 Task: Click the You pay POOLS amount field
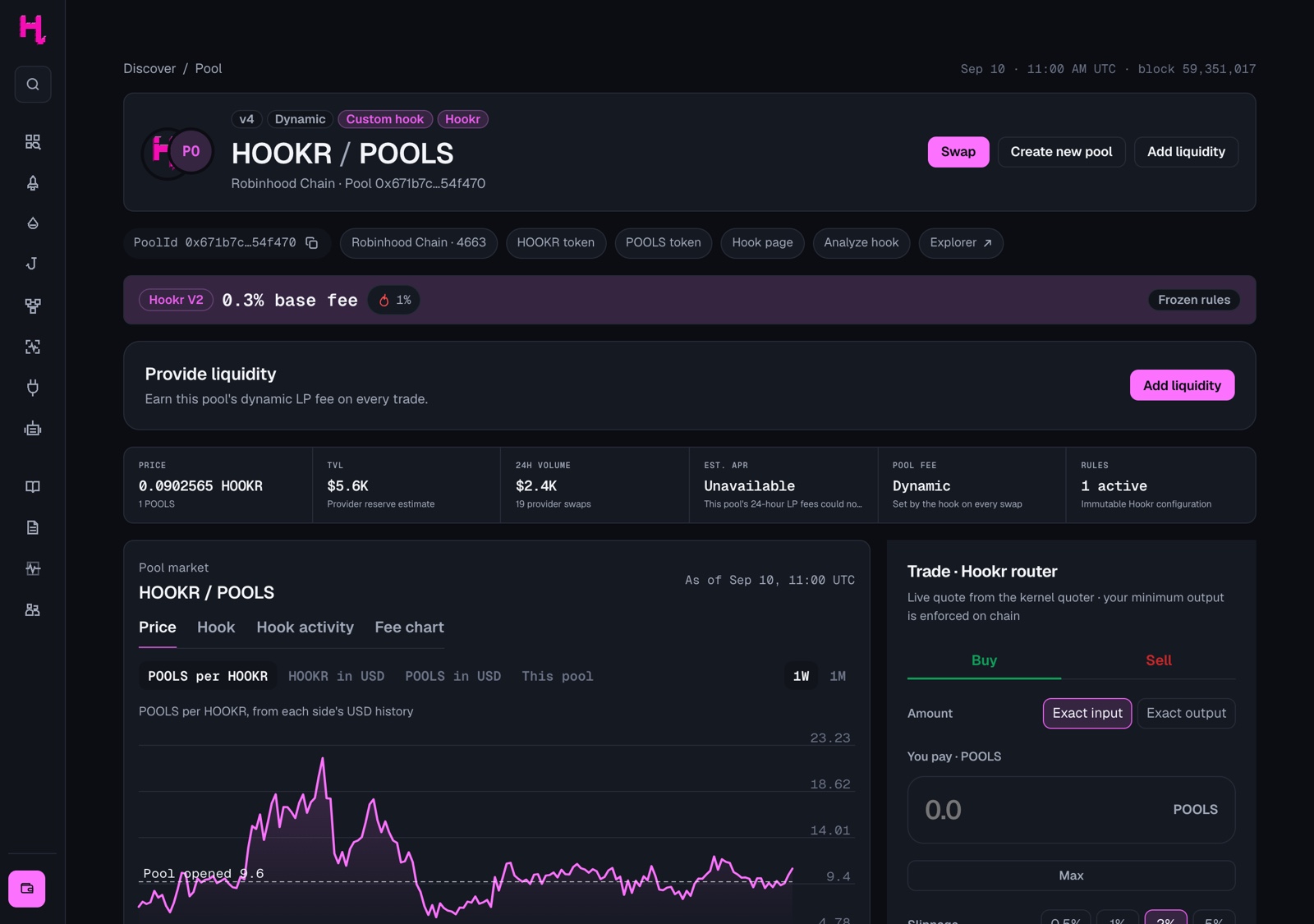pyautogui.click(x=1071, y=810)
